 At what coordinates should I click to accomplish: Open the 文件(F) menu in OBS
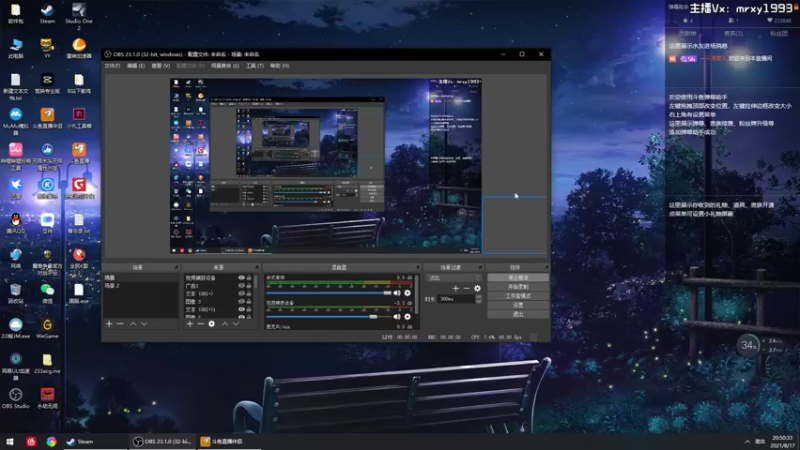coord(112,66)
